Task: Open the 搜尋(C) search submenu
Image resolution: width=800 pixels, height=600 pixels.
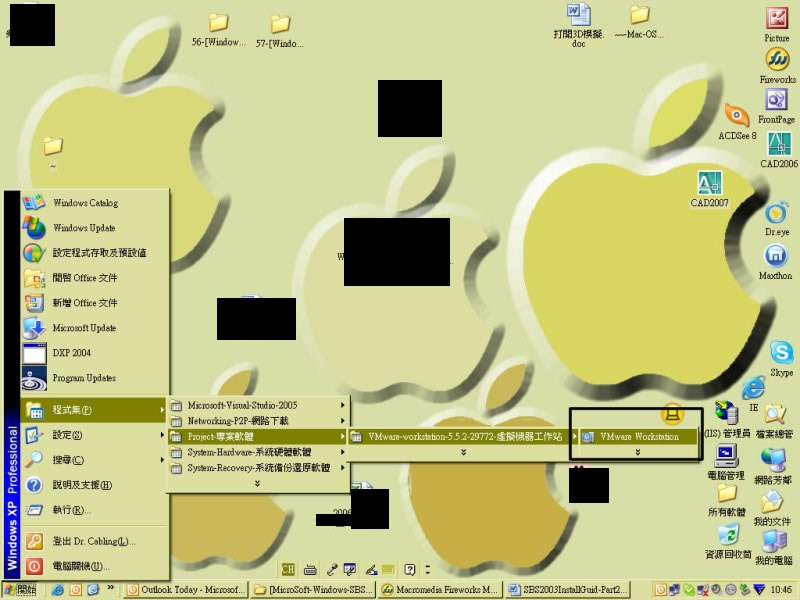Action: click(x=95, y=460)
